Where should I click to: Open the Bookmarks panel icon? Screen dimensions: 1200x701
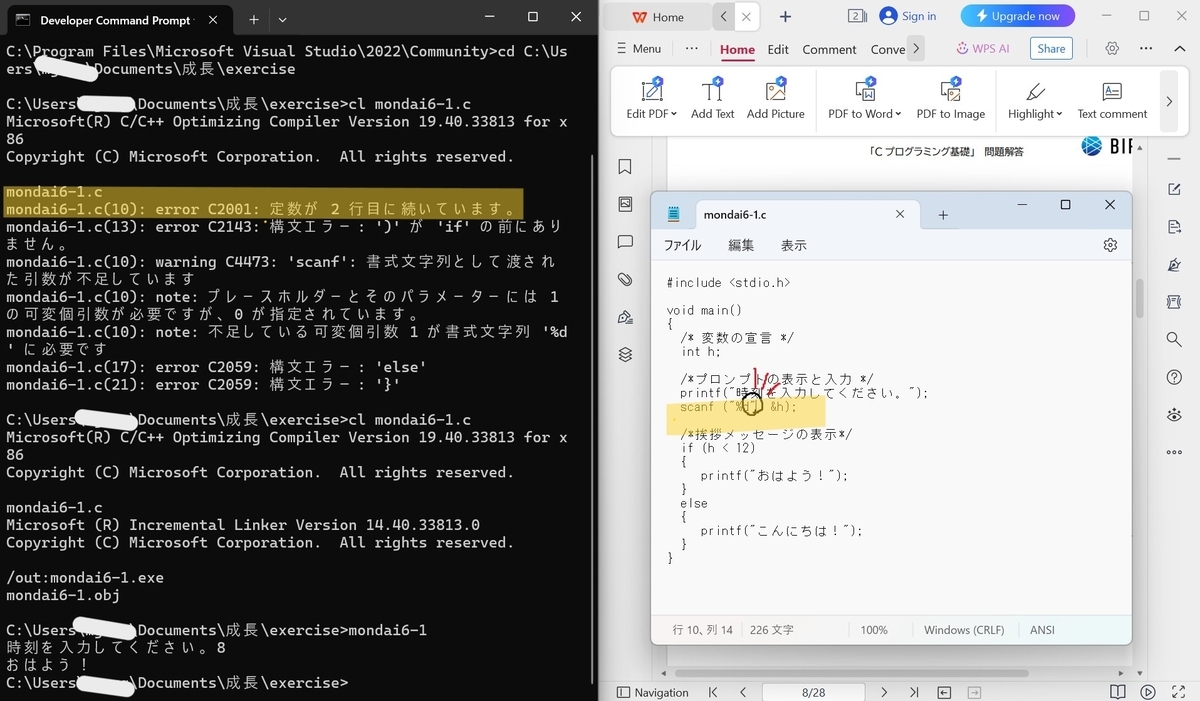tap(624, 167)
